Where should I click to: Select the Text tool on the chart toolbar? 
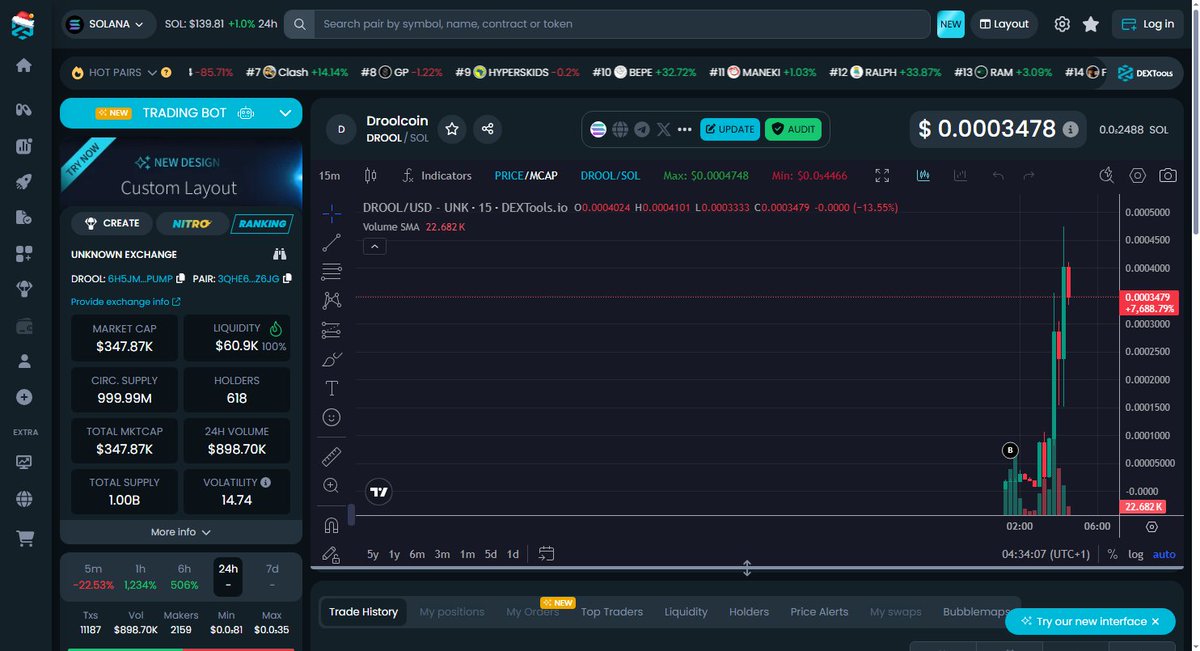330,387
